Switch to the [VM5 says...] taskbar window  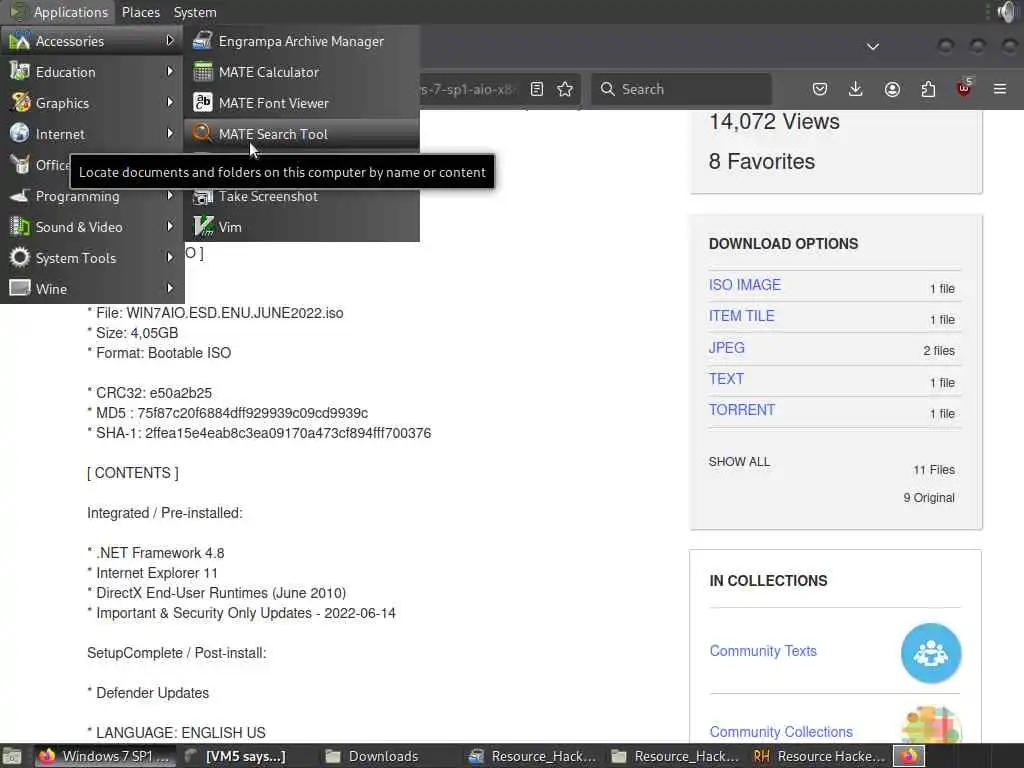pyautogui.click(x=246, y=756)
